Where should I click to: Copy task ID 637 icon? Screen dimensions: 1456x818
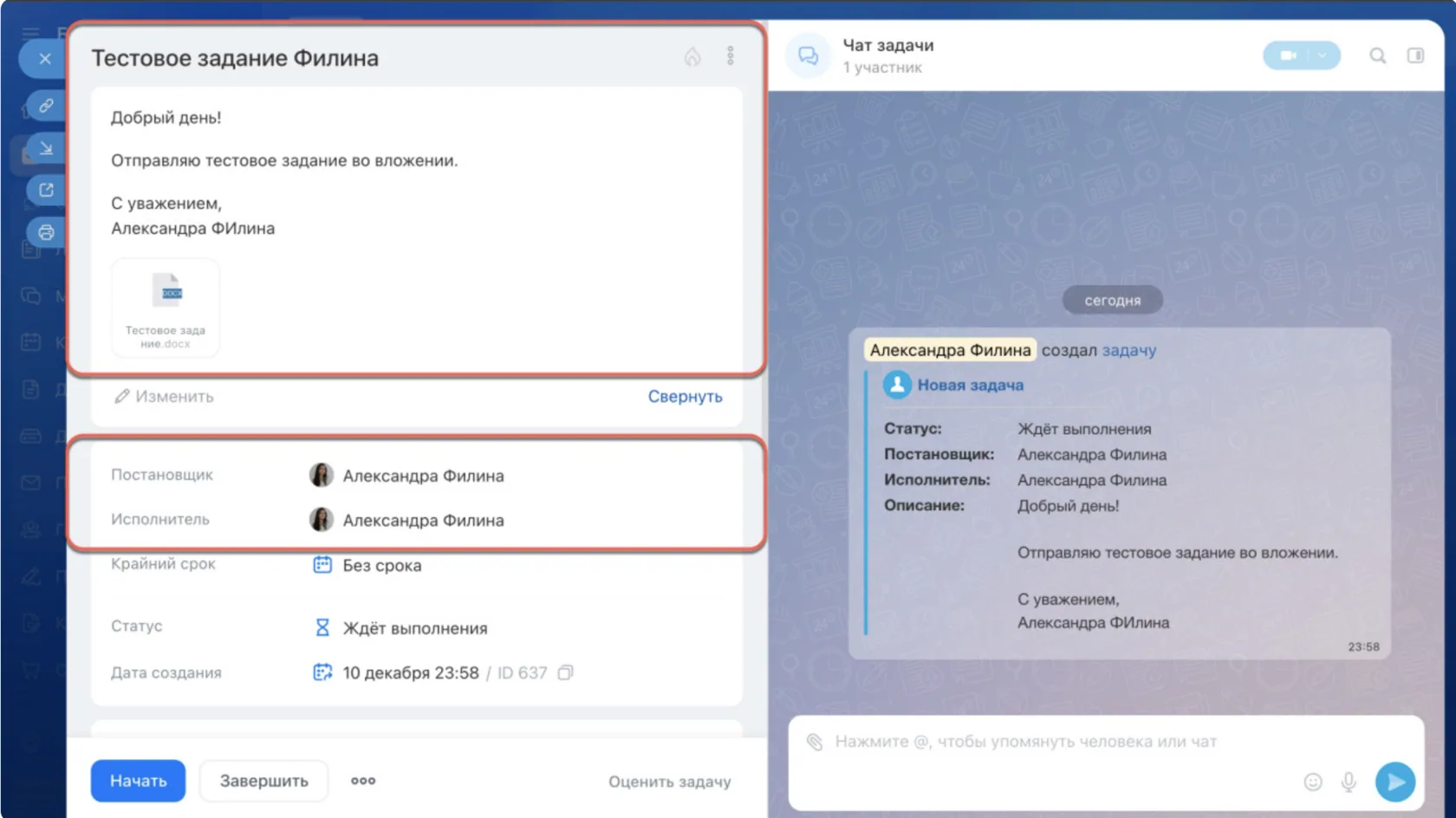pyautogui.click(x=566, y=672)
